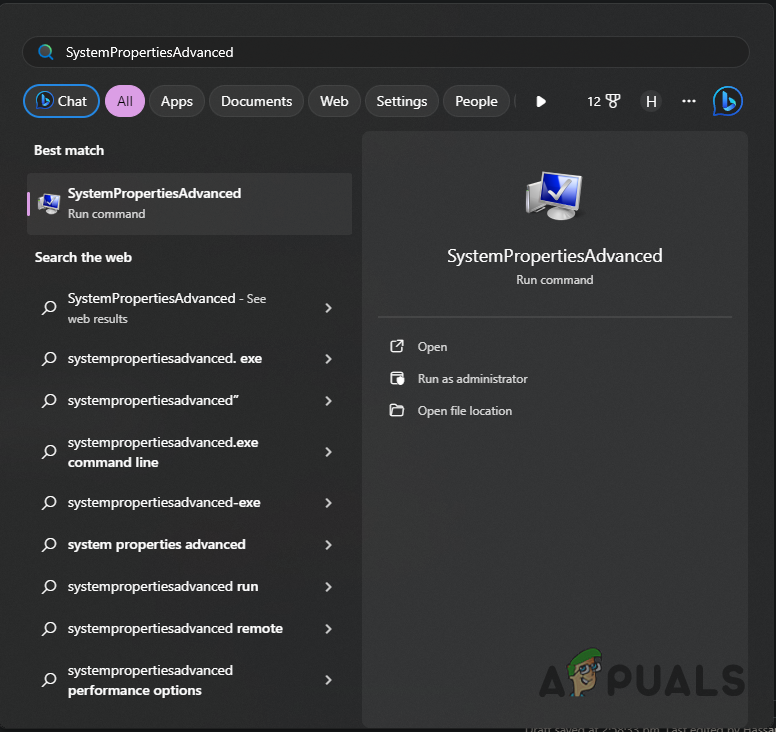Expand chevron for 'systempropertiesadvanced-exe'
This screenshot has width=776, height=732.
click(328, 503)
